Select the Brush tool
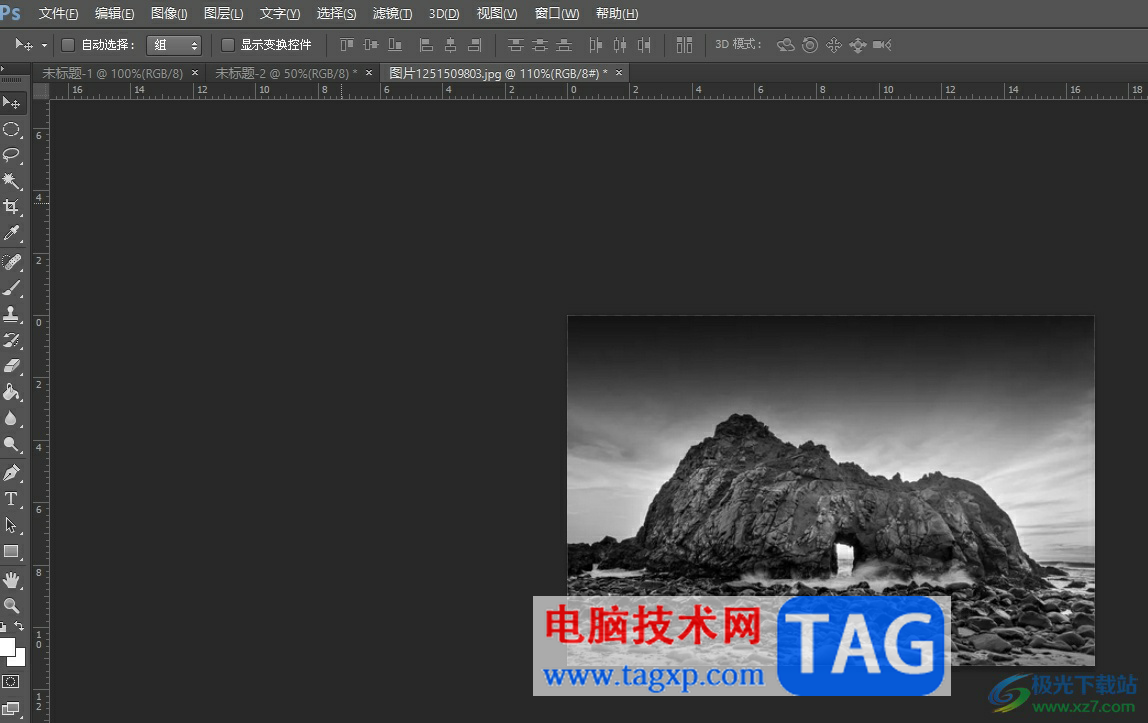This screenshot has width=1148, height=723. click(11, 288)
